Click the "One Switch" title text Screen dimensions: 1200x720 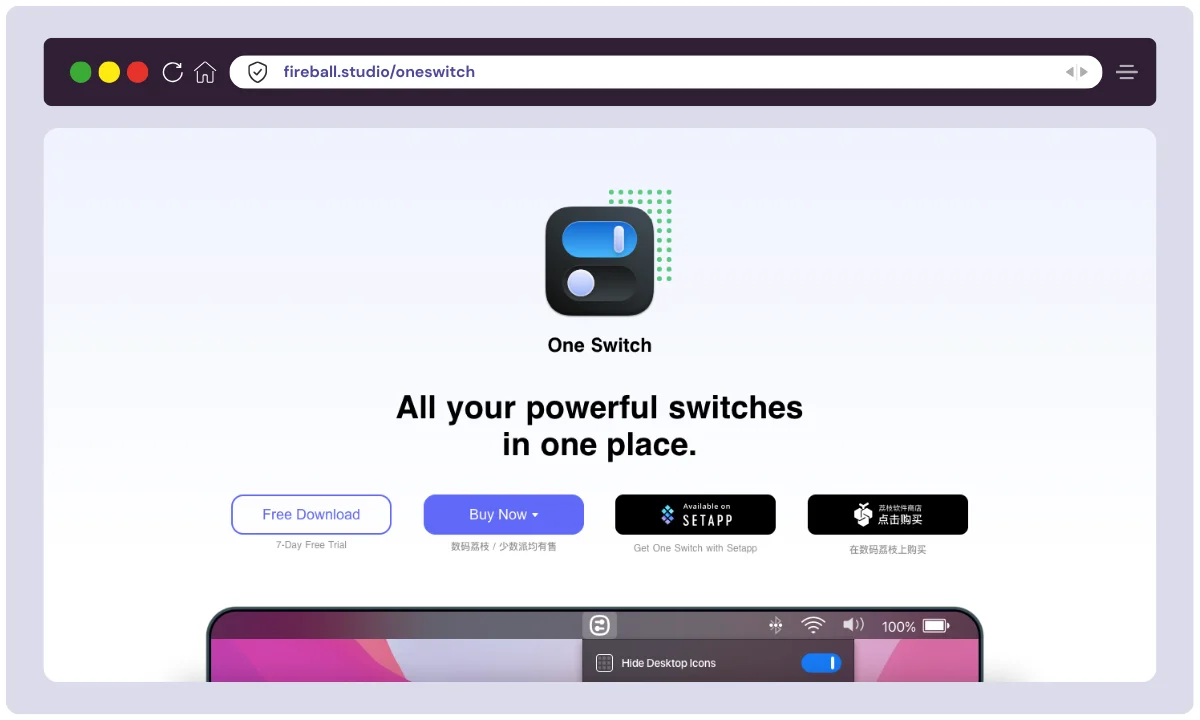600,345
